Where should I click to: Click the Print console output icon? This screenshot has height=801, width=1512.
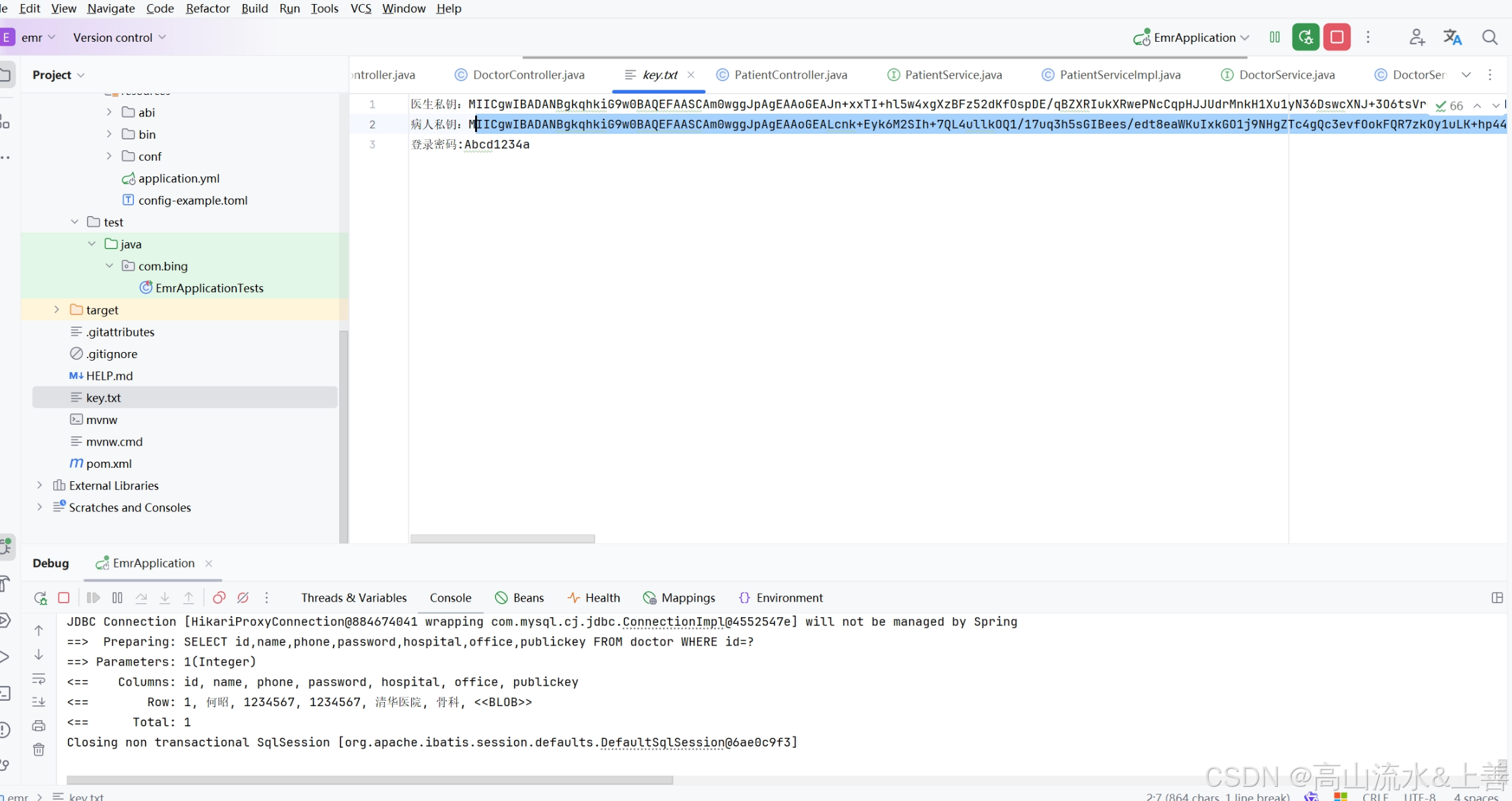tap(39, 726)
